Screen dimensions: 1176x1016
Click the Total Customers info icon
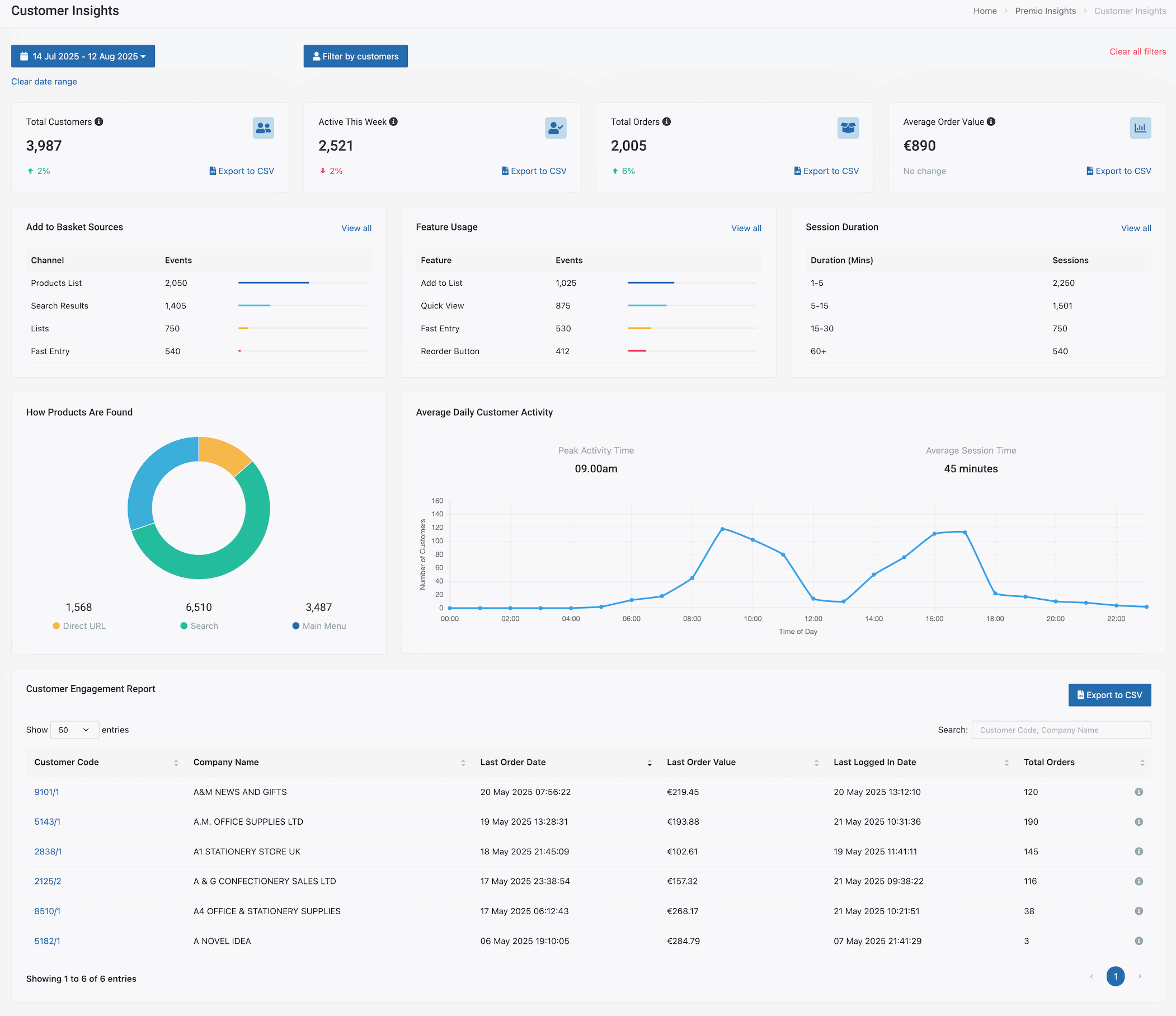(99, 121)
